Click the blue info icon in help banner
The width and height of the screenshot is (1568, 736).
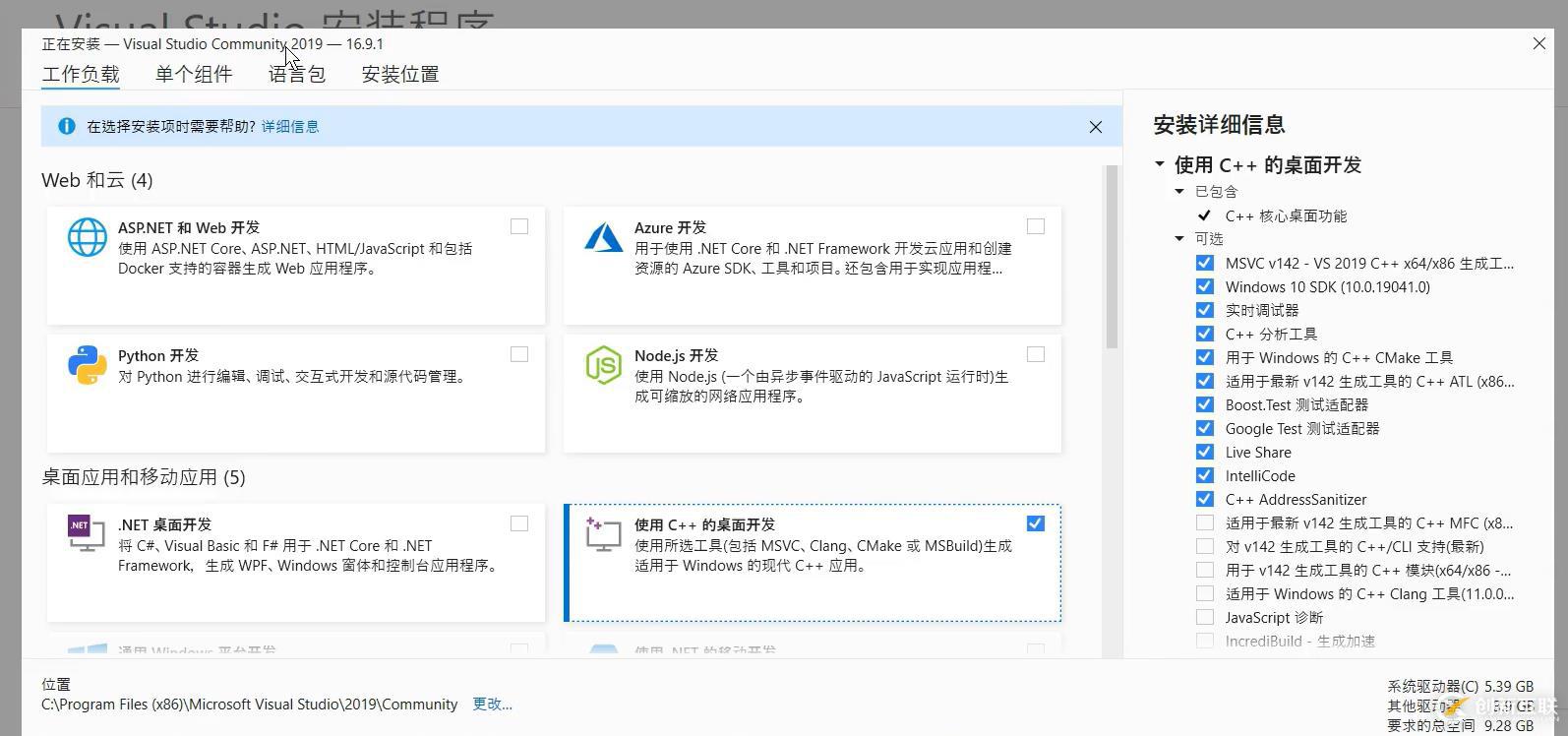pyautogui.click(x=67, y=126)
